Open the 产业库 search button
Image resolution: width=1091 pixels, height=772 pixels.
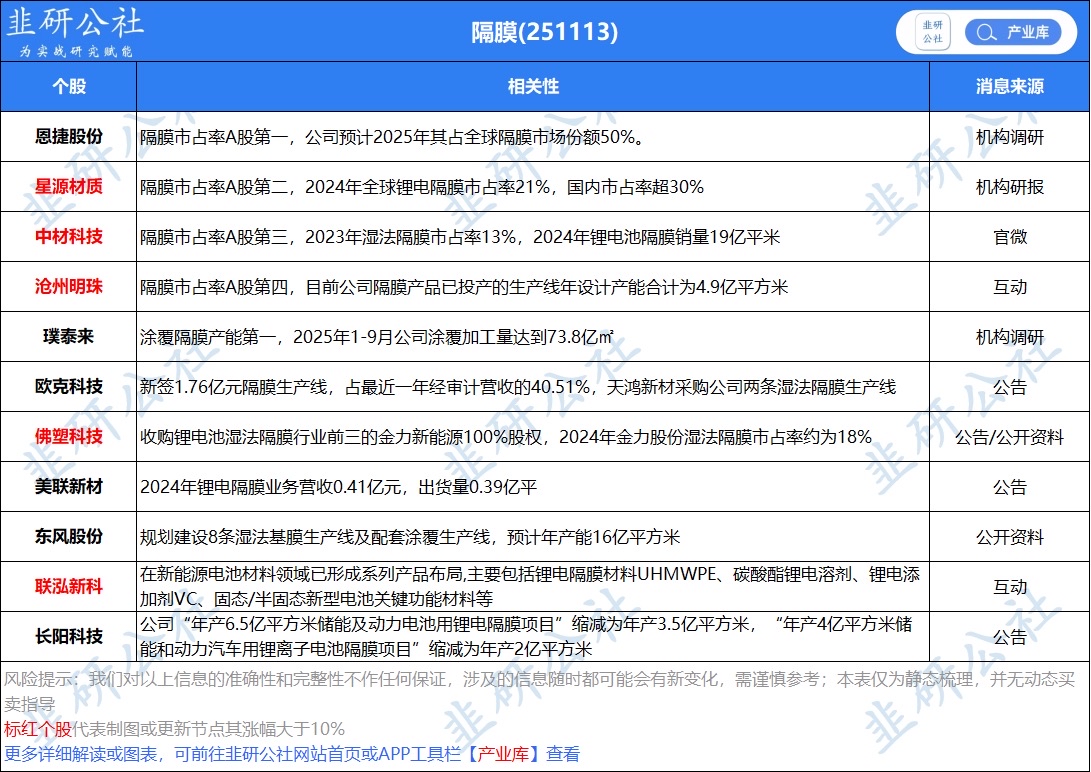[x=1012, y=32]
